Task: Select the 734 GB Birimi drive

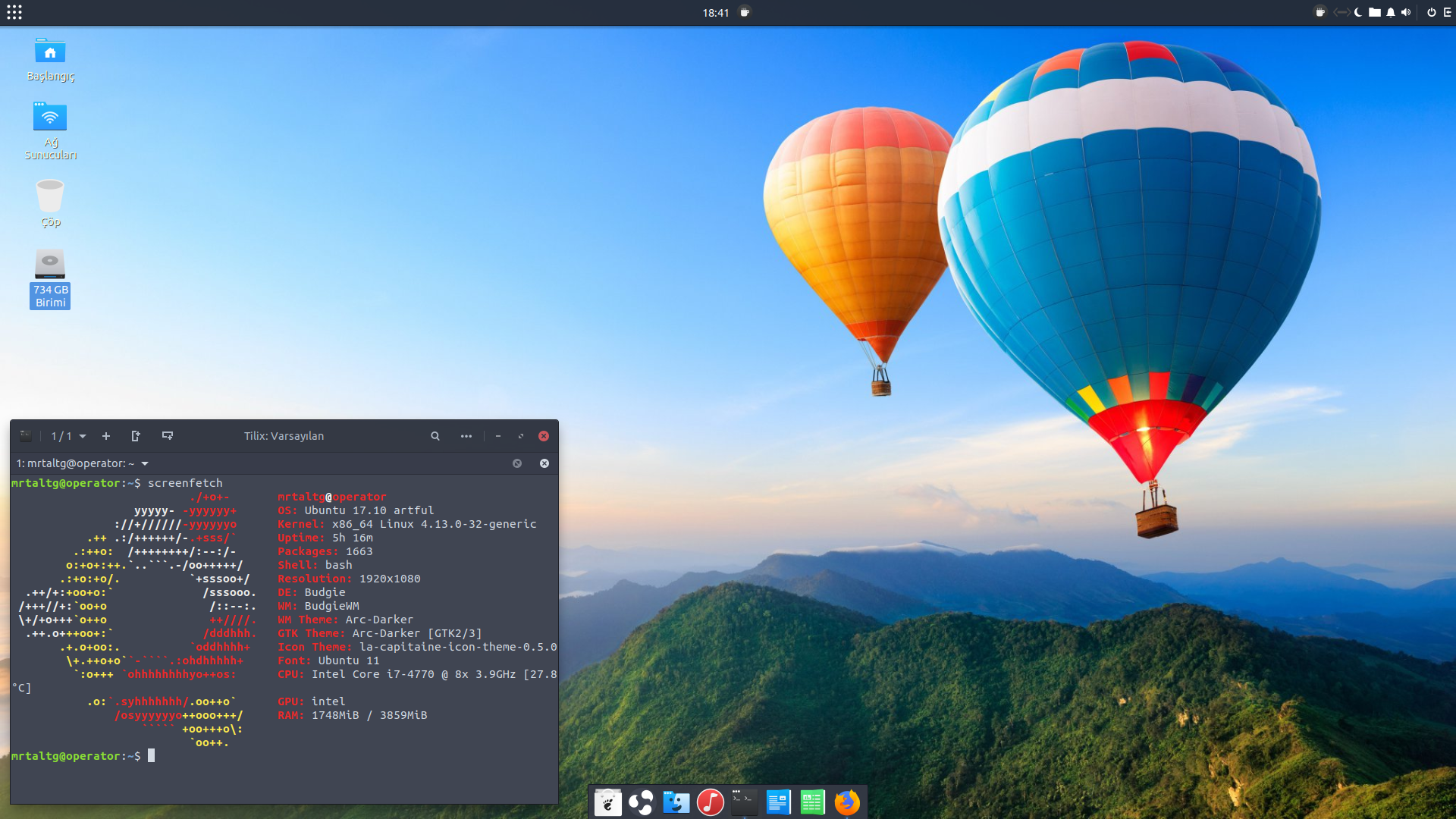Action: pyautogui.click(x=50, y=278)
